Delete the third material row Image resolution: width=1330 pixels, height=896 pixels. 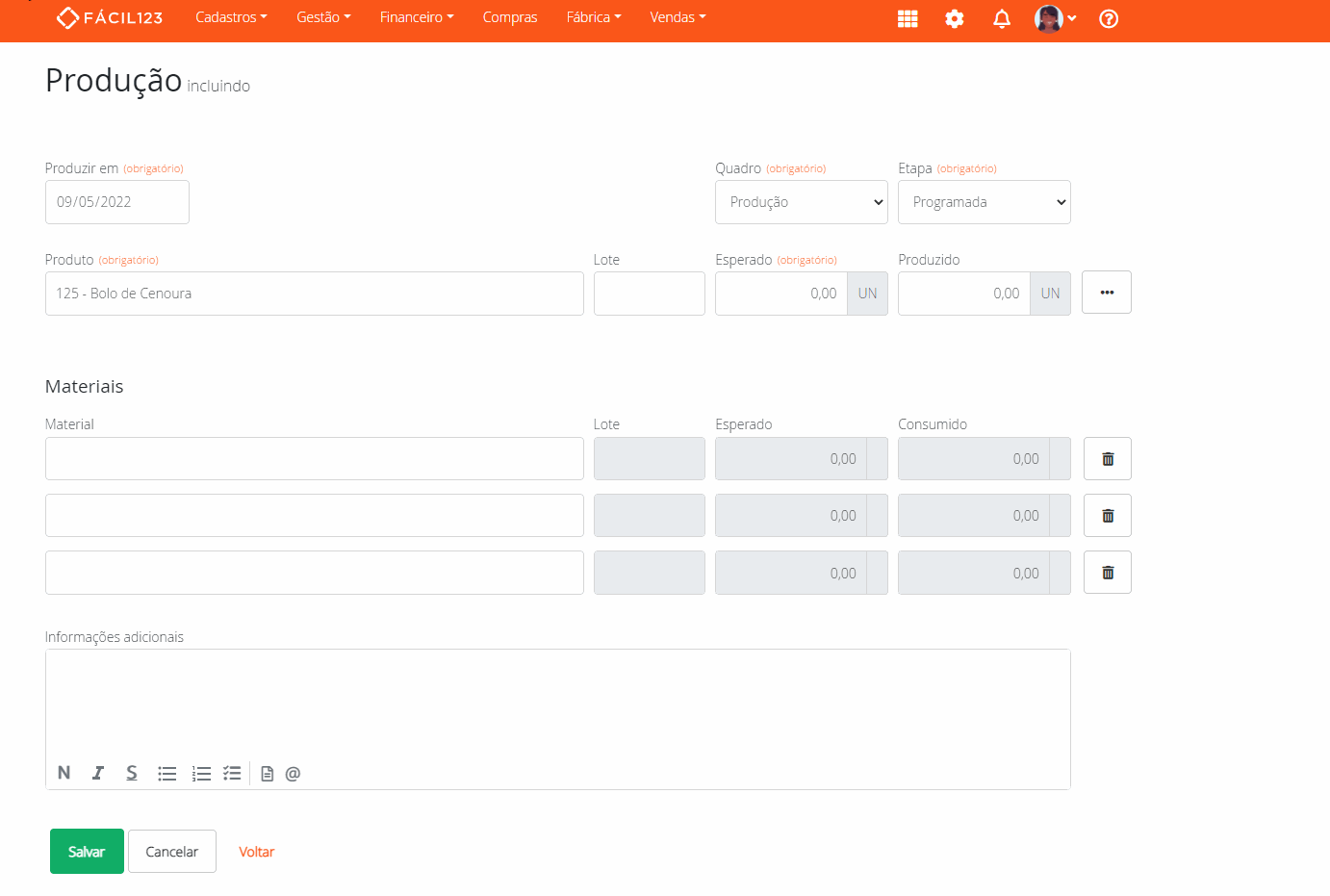tap(1108, 573)
